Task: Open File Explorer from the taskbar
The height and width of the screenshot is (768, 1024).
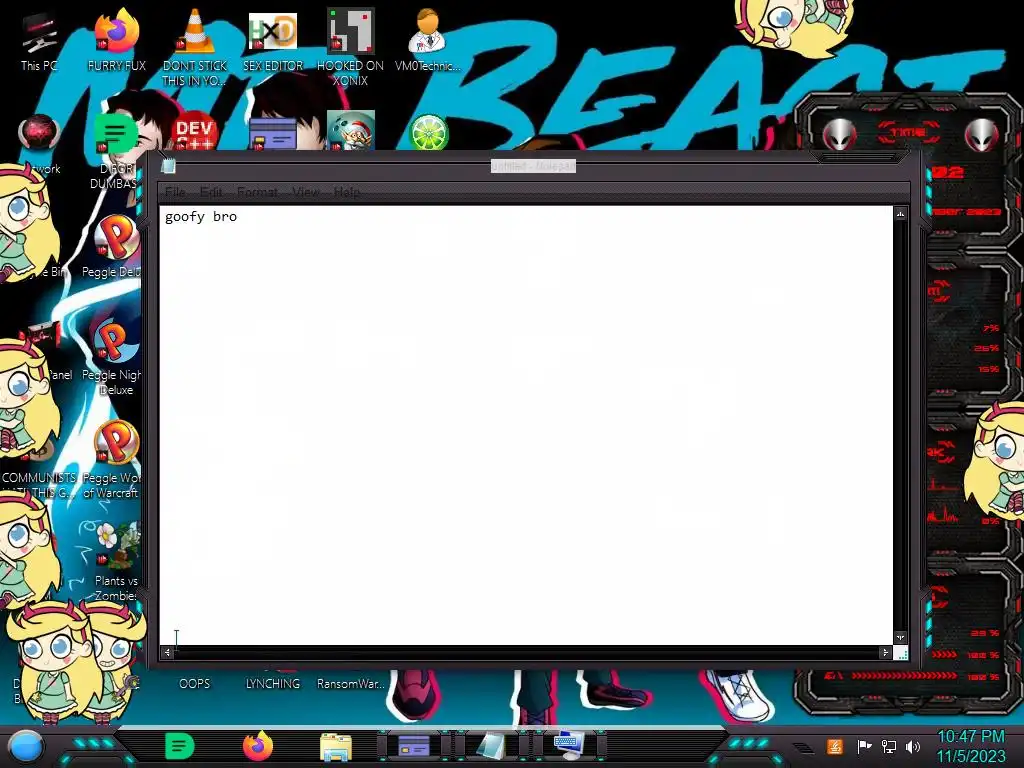Action: [x=336, y=747]
